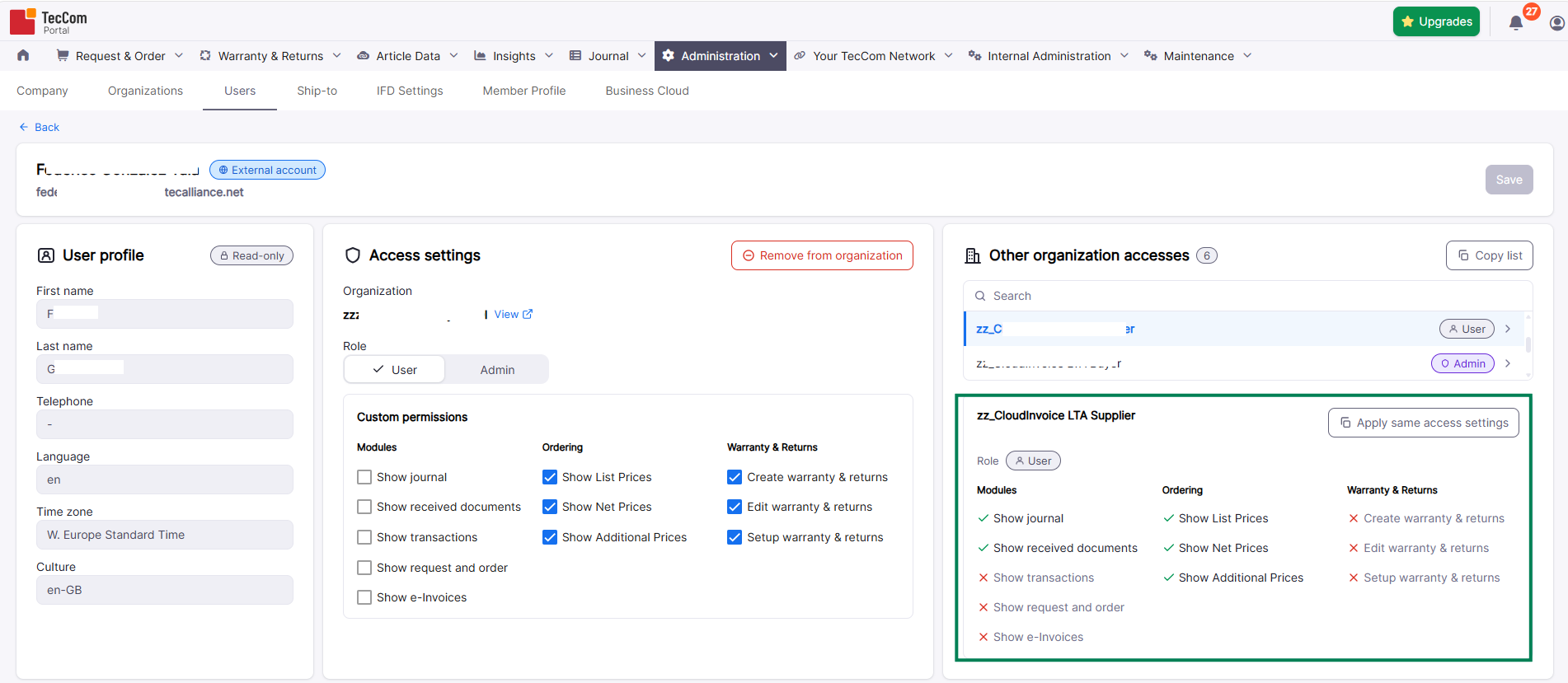Click the accesses count badge 6
This screenshot has height=683, width=1568.
tap(1207, 255)
